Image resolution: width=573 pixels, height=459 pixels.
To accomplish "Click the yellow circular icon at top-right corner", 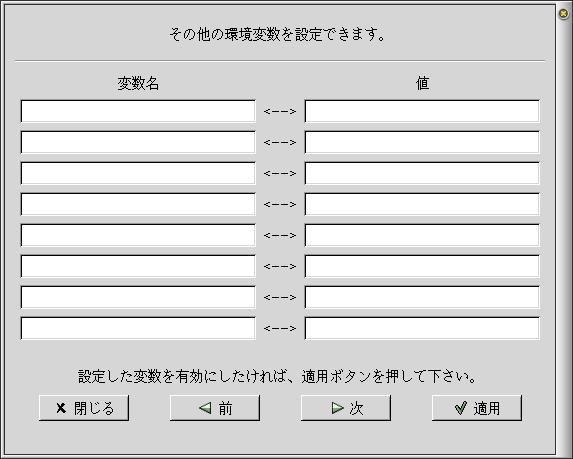I will 564,14.
